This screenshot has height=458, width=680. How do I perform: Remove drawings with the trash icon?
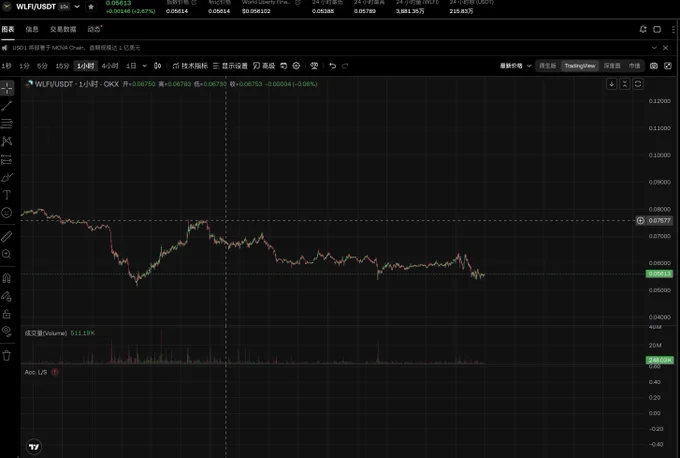coord(7,356)
